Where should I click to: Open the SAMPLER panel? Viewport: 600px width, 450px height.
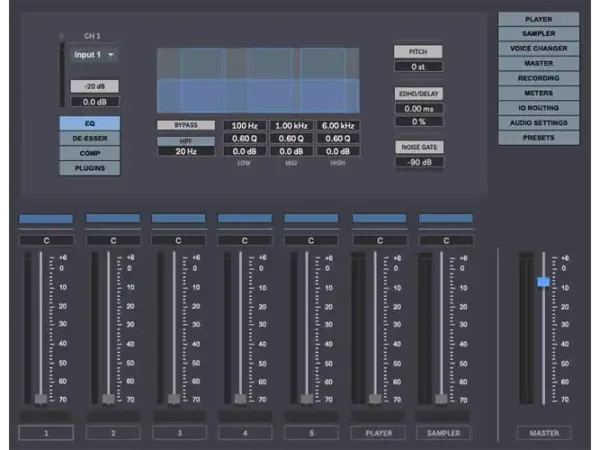click(538, 34)
